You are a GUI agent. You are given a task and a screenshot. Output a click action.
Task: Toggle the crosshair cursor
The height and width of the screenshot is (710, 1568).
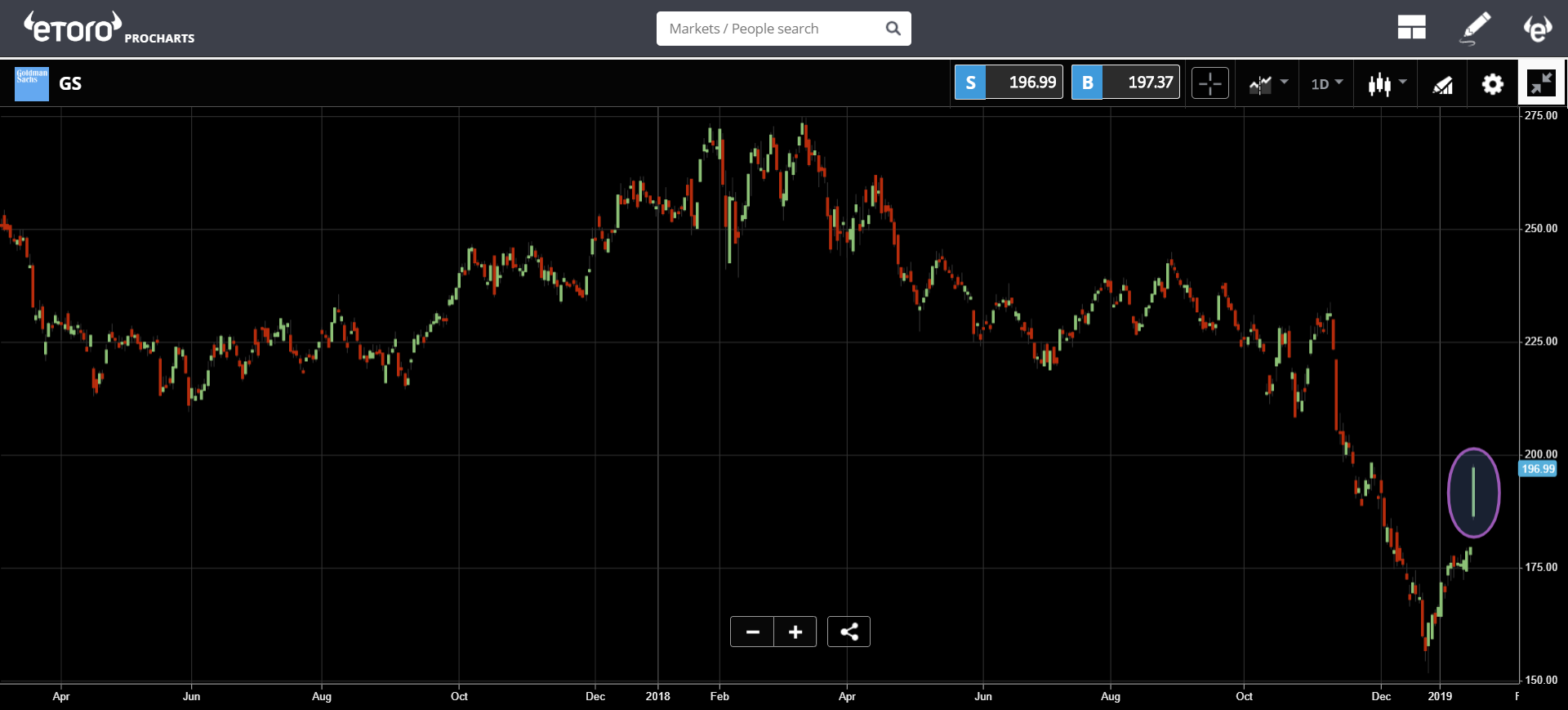(1209, 83)
